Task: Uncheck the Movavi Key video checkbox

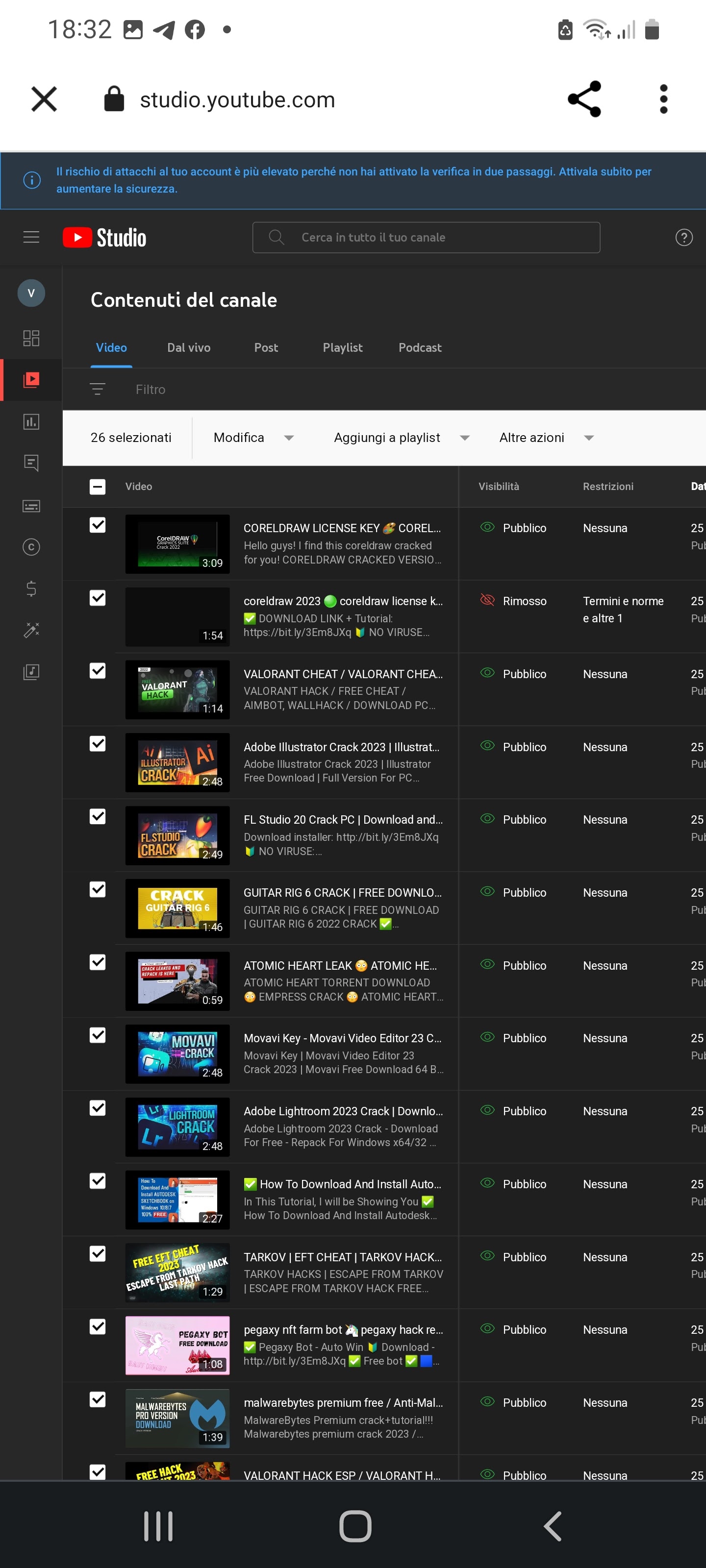Action: click(98, 1035)
